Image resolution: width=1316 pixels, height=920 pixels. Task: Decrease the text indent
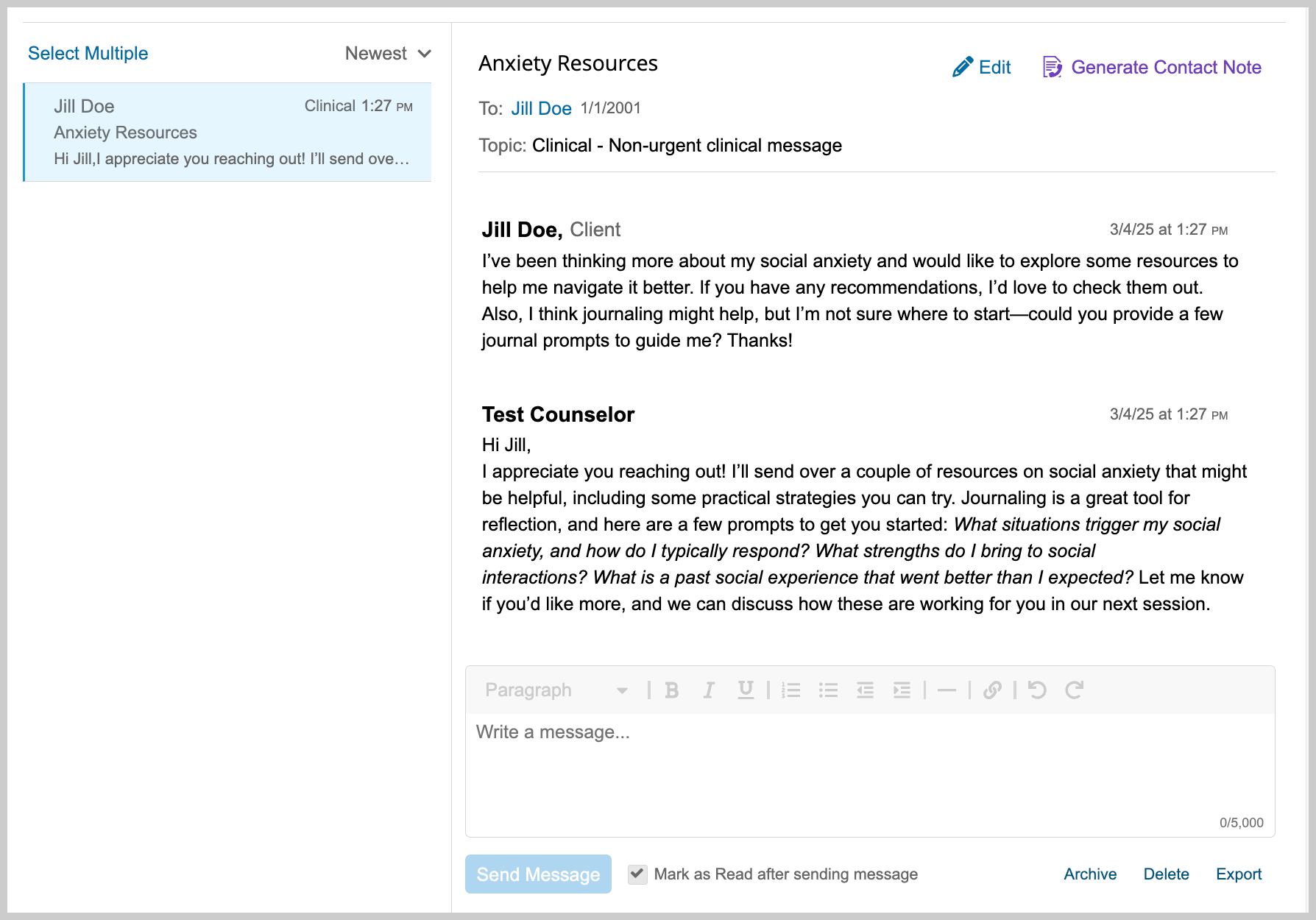[865, 690]
